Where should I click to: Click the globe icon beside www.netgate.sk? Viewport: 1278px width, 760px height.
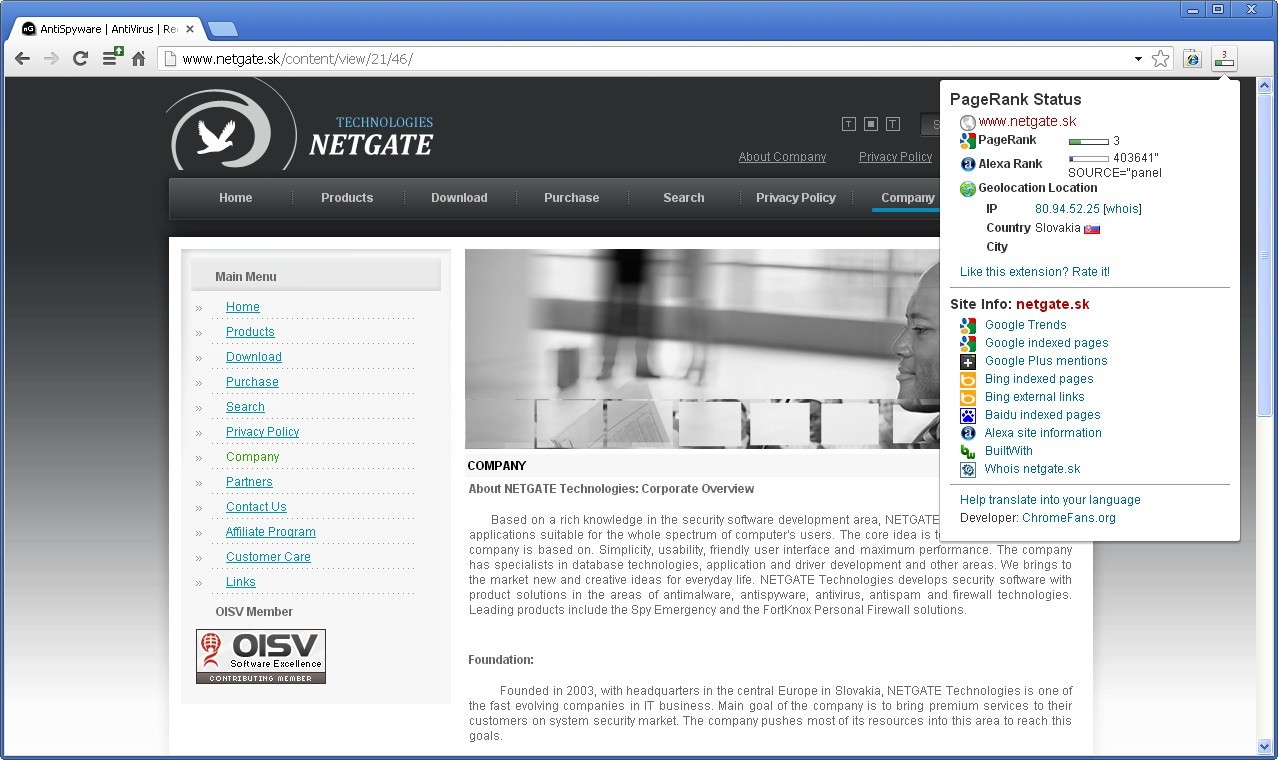click(x=967, y=122)
